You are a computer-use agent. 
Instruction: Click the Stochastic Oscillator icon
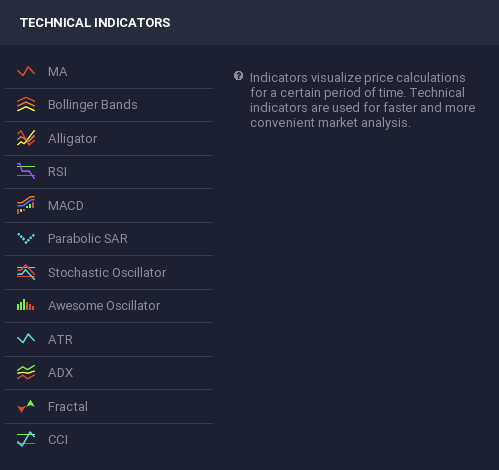point(26,272)
